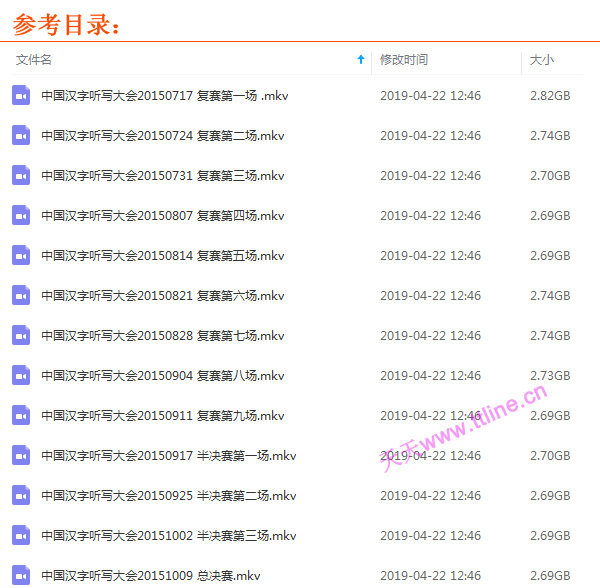Click video icon for 复赛第四场 file
The width and height of the screenshot is (600, 588).
tap(21, 216)
